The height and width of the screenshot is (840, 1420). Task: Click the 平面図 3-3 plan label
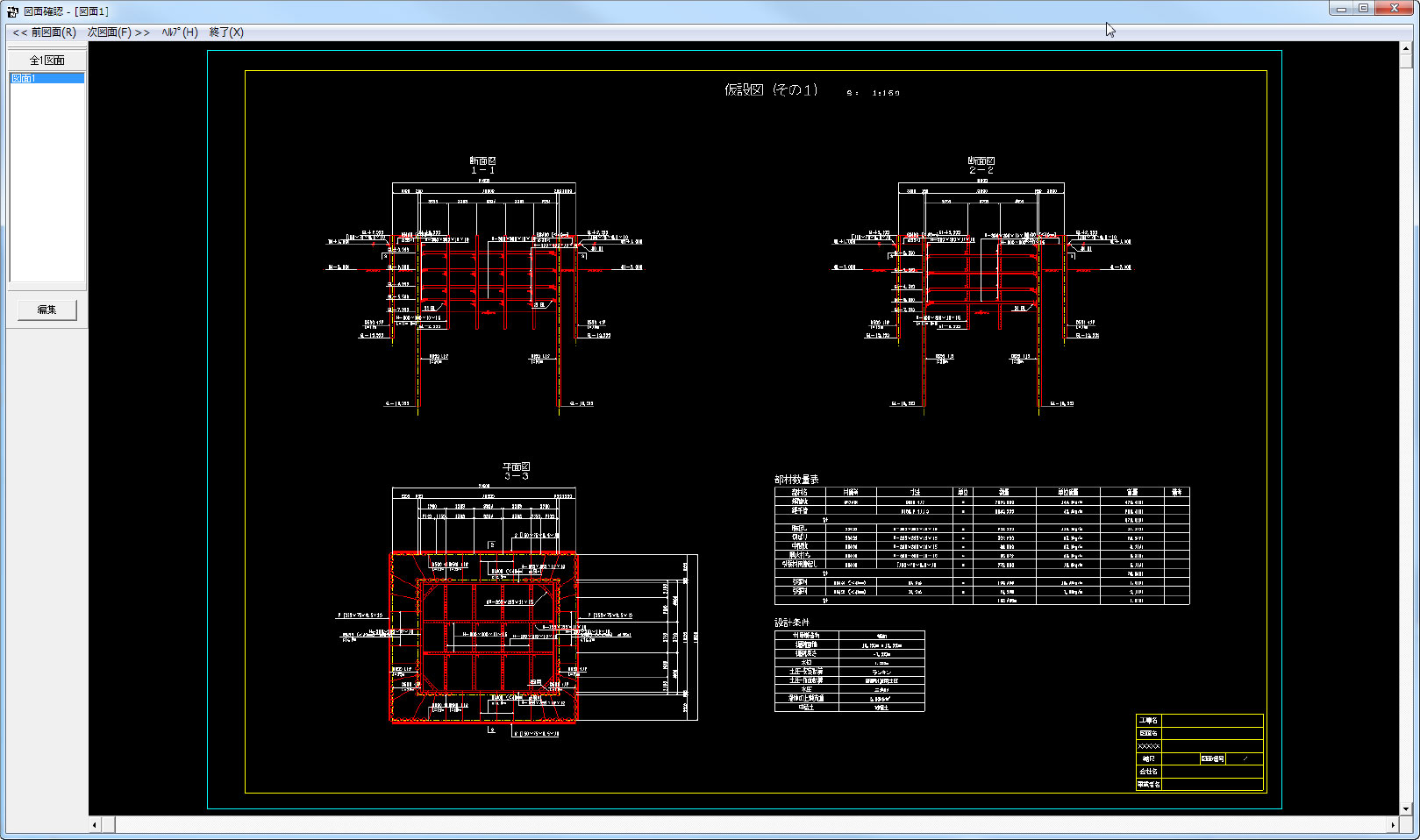(516, 471)
